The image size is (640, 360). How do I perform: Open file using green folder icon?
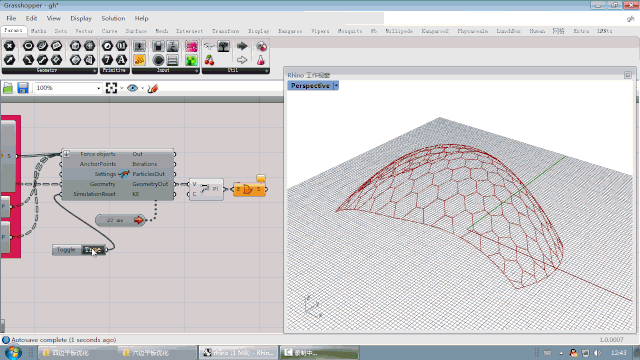(x=8, y=88)
